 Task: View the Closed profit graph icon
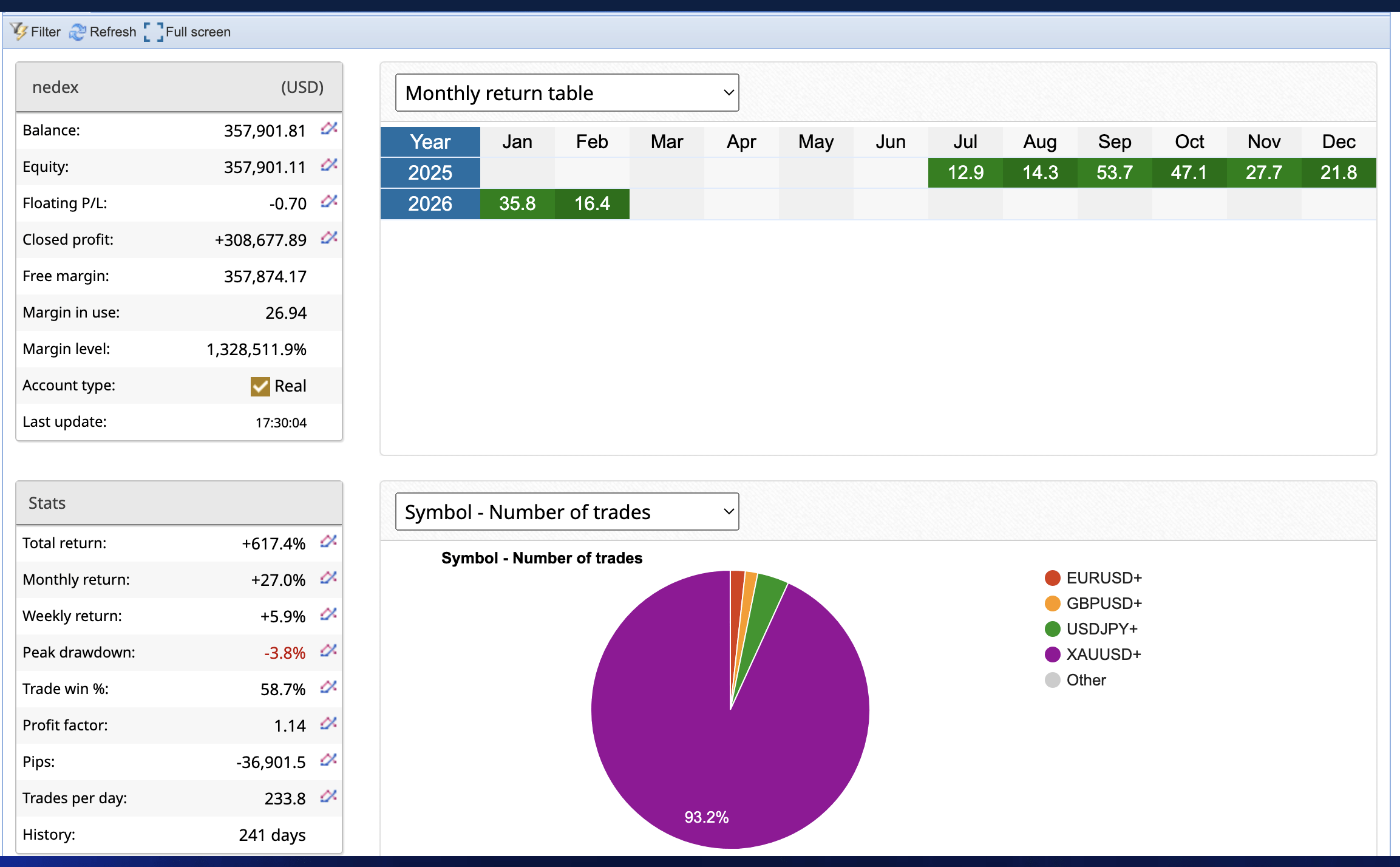click(x=328, y=239)
